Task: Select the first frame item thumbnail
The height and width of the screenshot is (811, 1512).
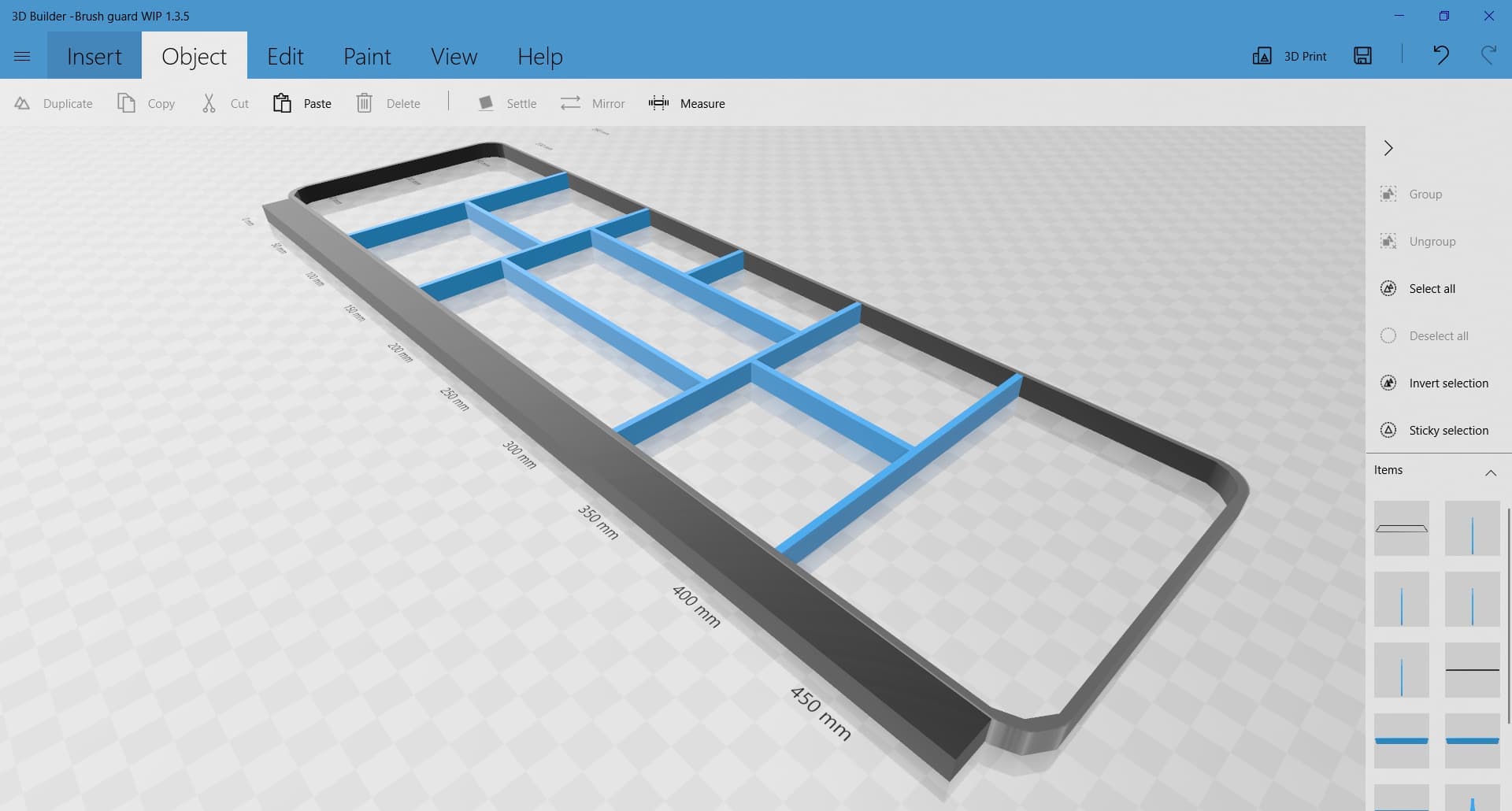Action: tap(1401, 528)
